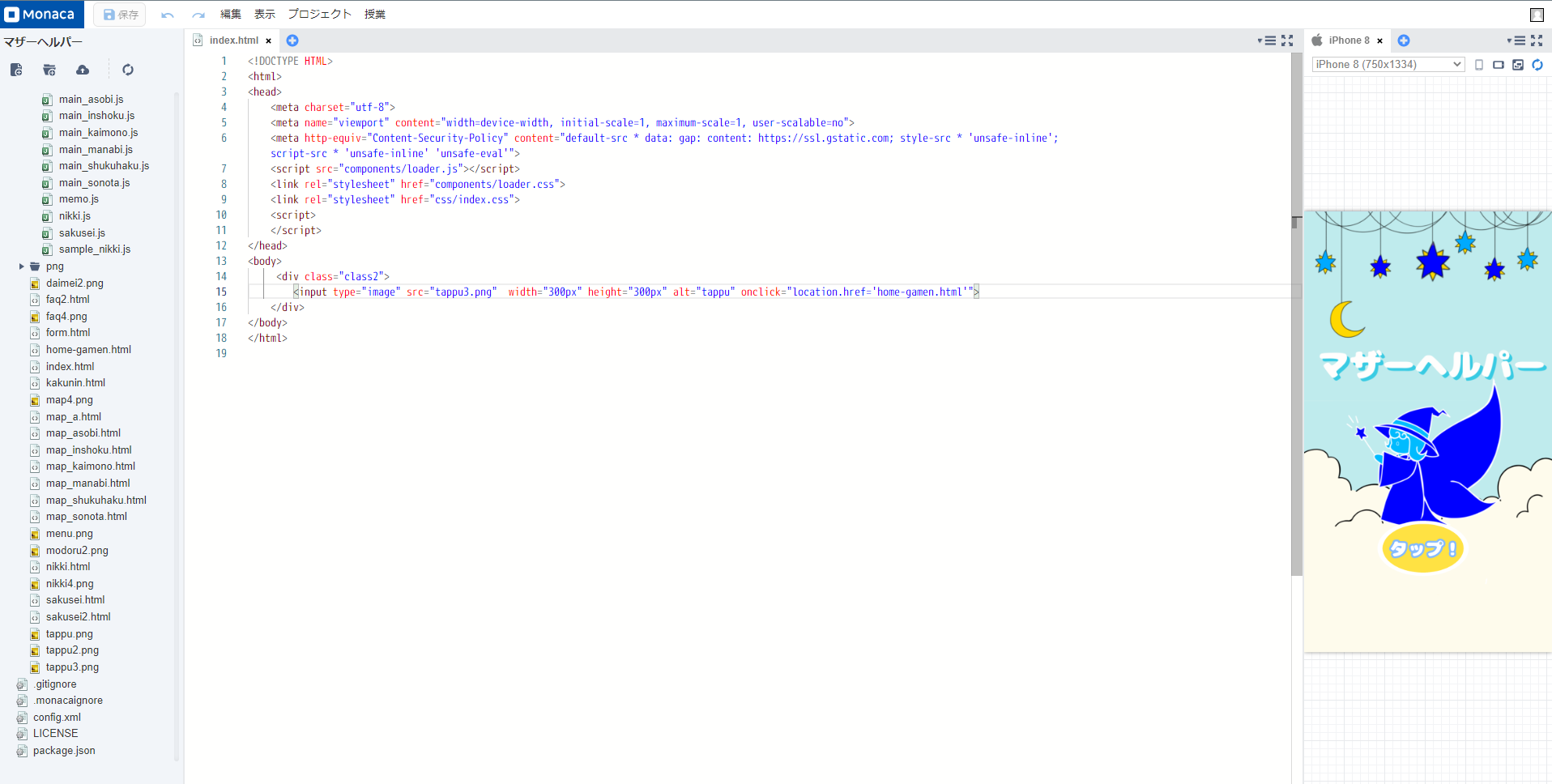Open the 授業 menu
Screen dimensions: 1552x784
tap(375, 14)
